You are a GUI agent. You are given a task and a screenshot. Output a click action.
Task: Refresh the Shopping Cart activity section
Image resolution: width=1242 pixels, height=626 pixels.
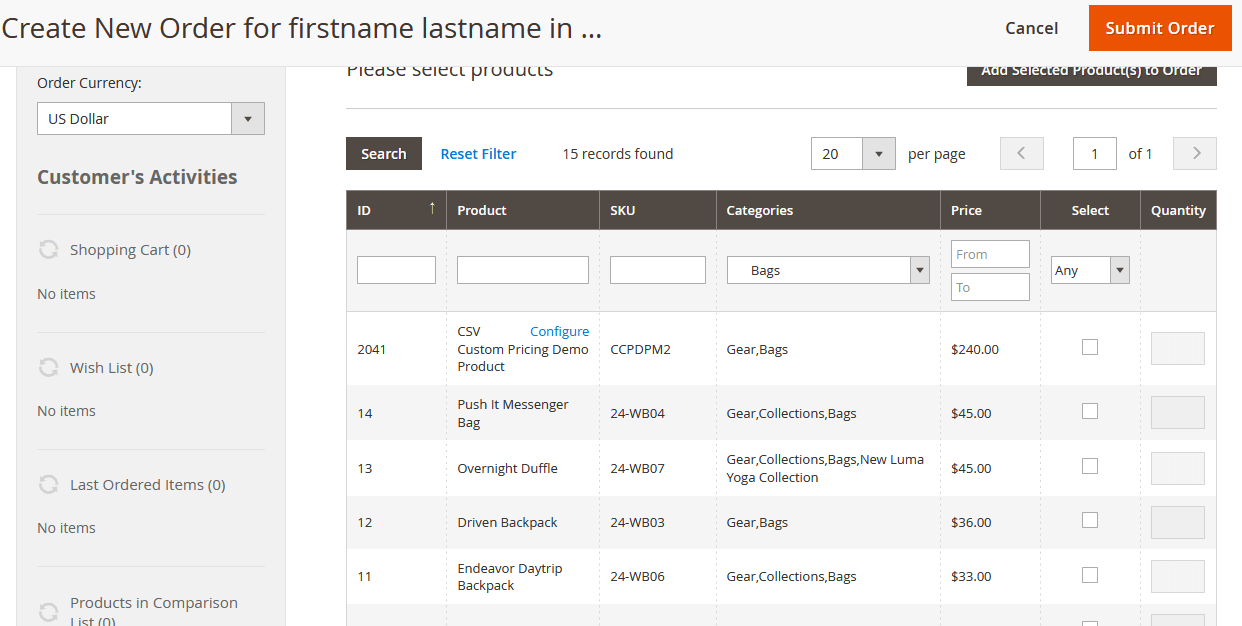[48, 250]
